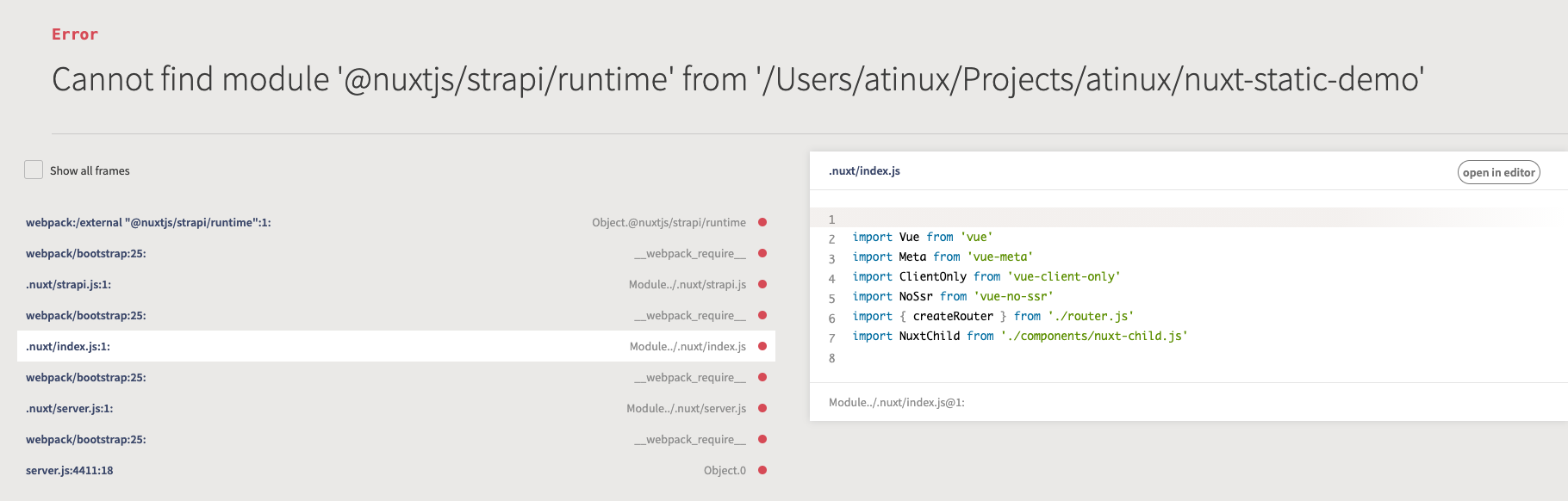The image size is (1568, 501).
Task: Select the webpack:/external "@nuxtjs/strapi/runtime":1: frame
Action: coord(396,222)
